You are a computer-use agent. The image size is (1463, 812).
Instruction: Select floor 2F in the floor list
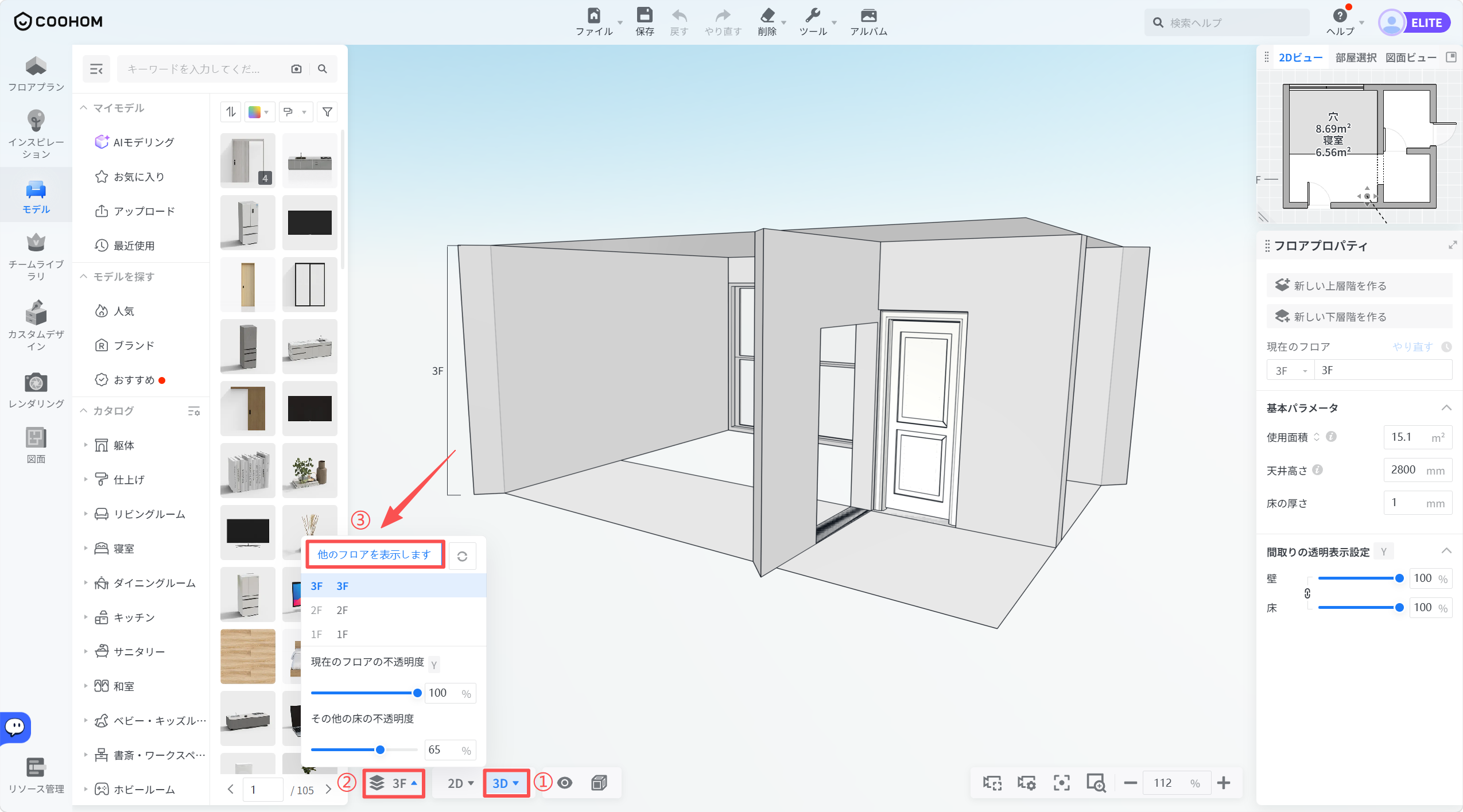coord(394,610)
